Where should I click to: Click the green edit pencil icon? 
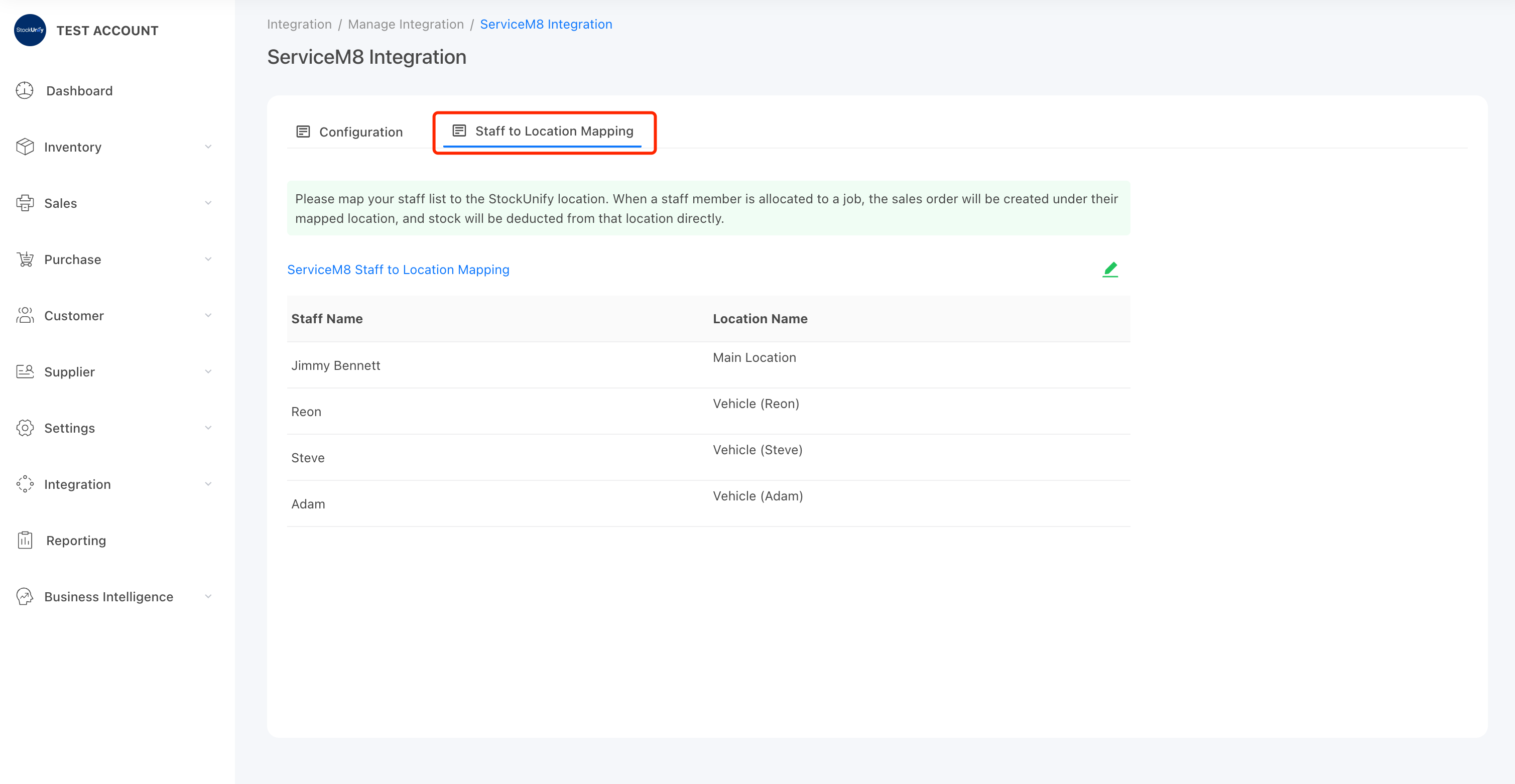[x=1110, y=270]
